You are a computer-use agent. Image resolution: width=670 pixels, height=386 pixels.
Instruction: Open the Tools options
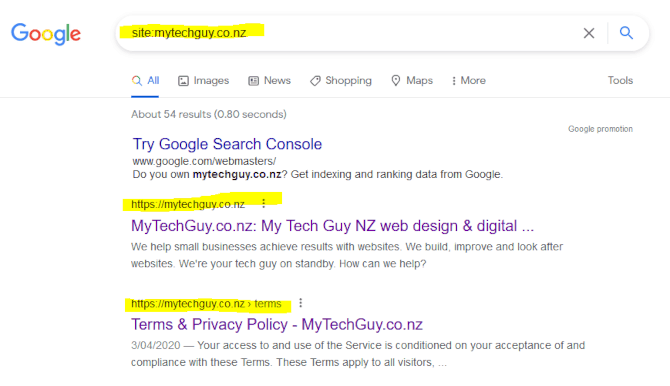[x=620, y=80]
